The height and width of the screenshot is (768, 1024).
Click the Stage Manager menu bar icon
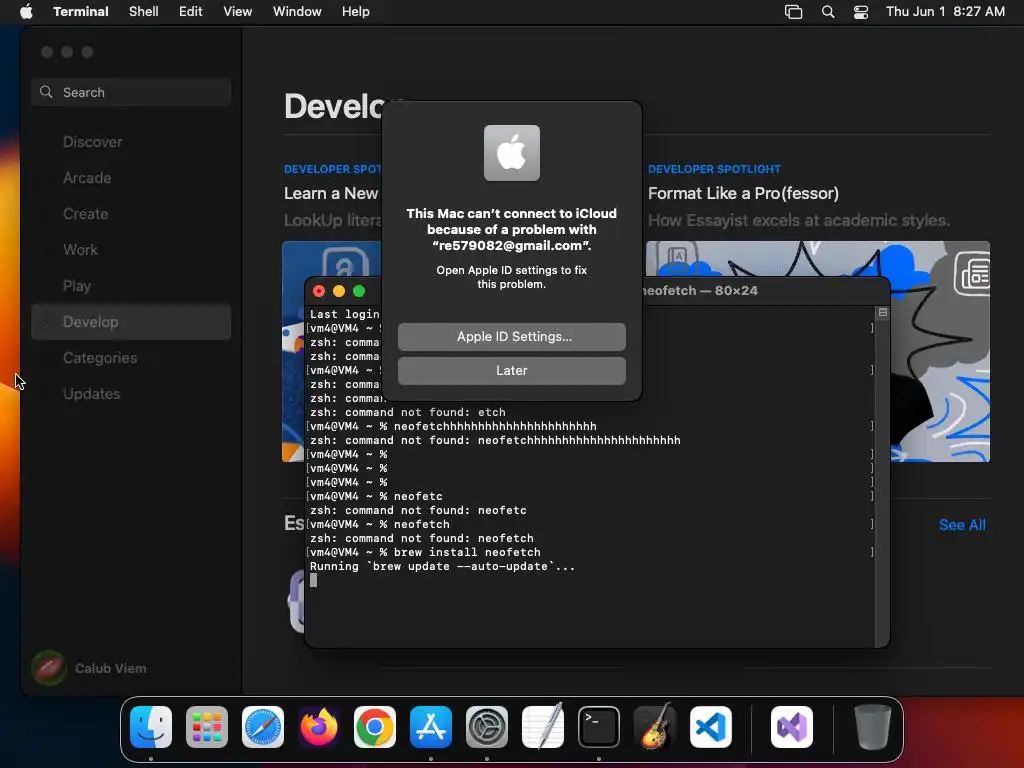point(793,11)
